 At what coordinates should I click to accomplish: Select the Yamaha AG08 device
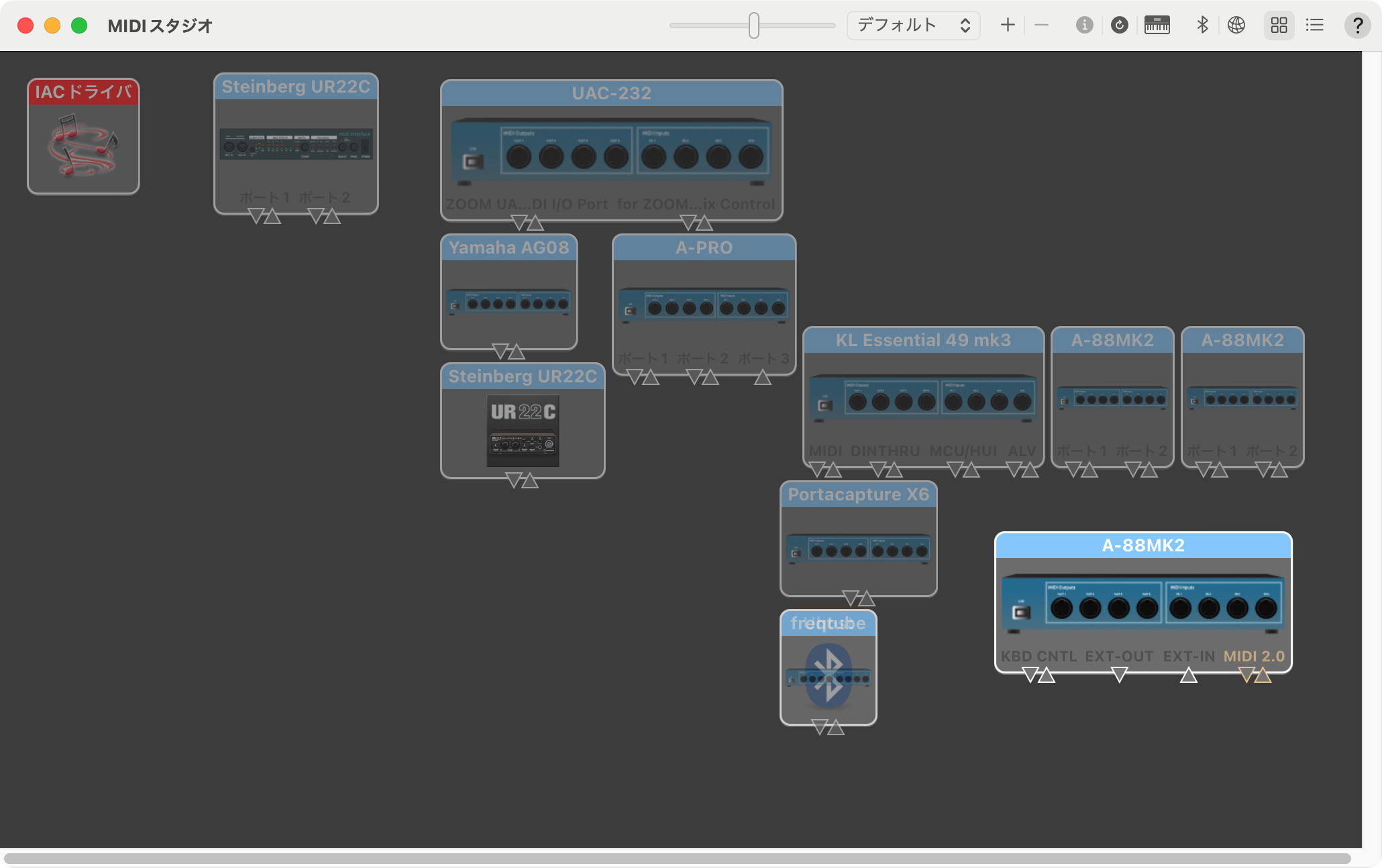(x=509, y=292)
